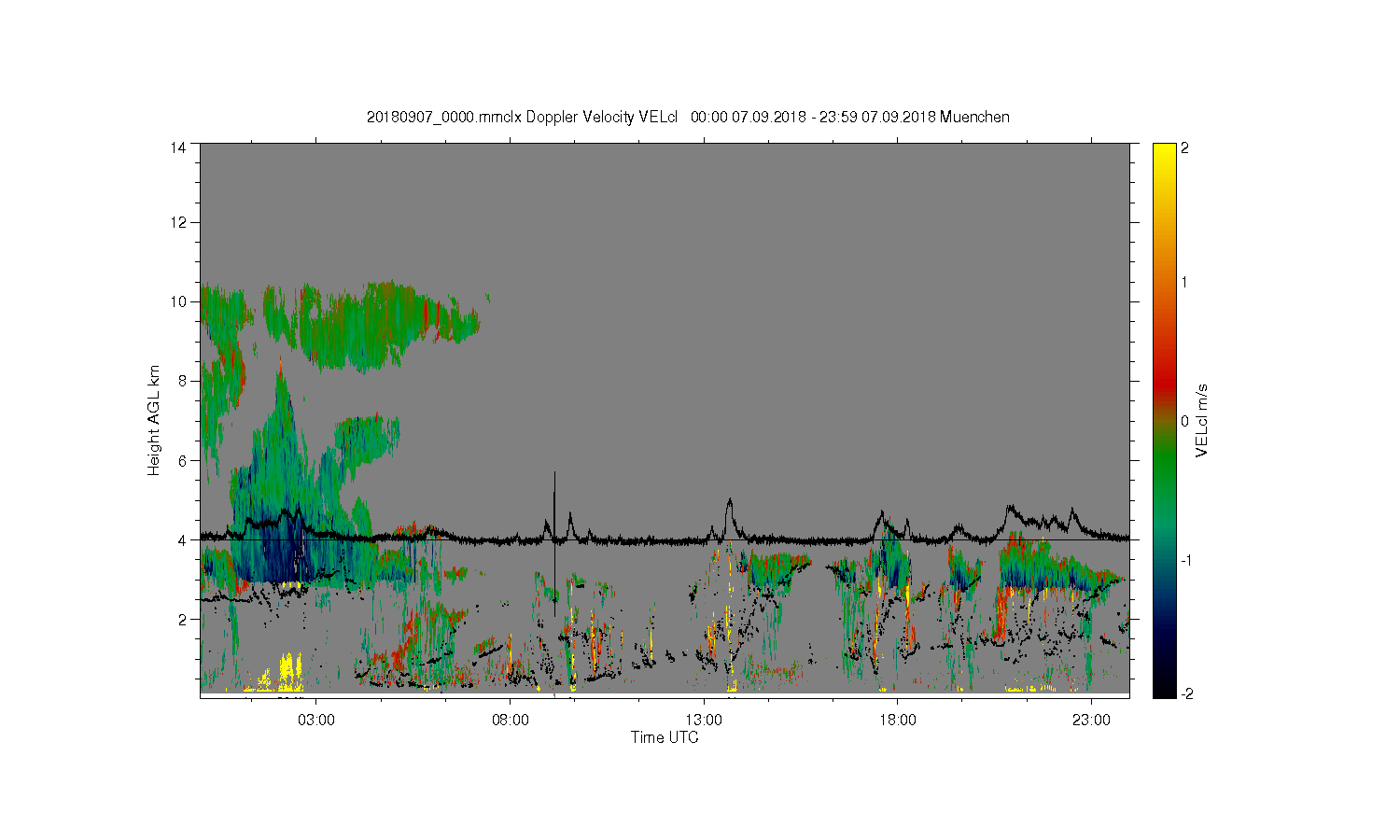Click the height tick label 6

click(x=182, y=460)
